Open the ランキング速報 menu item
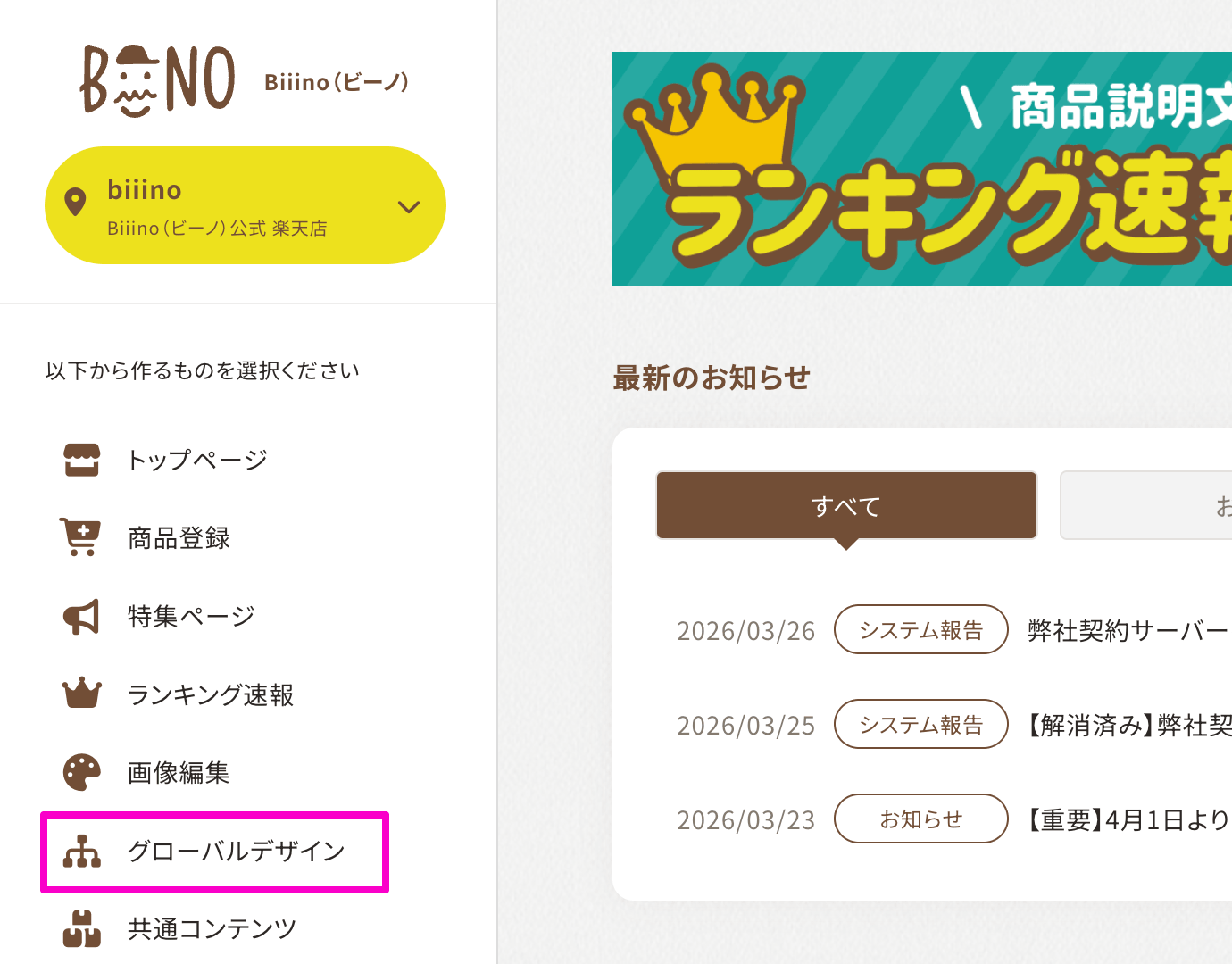Viewport: 1232px width, 964px height. coord(211,694)
